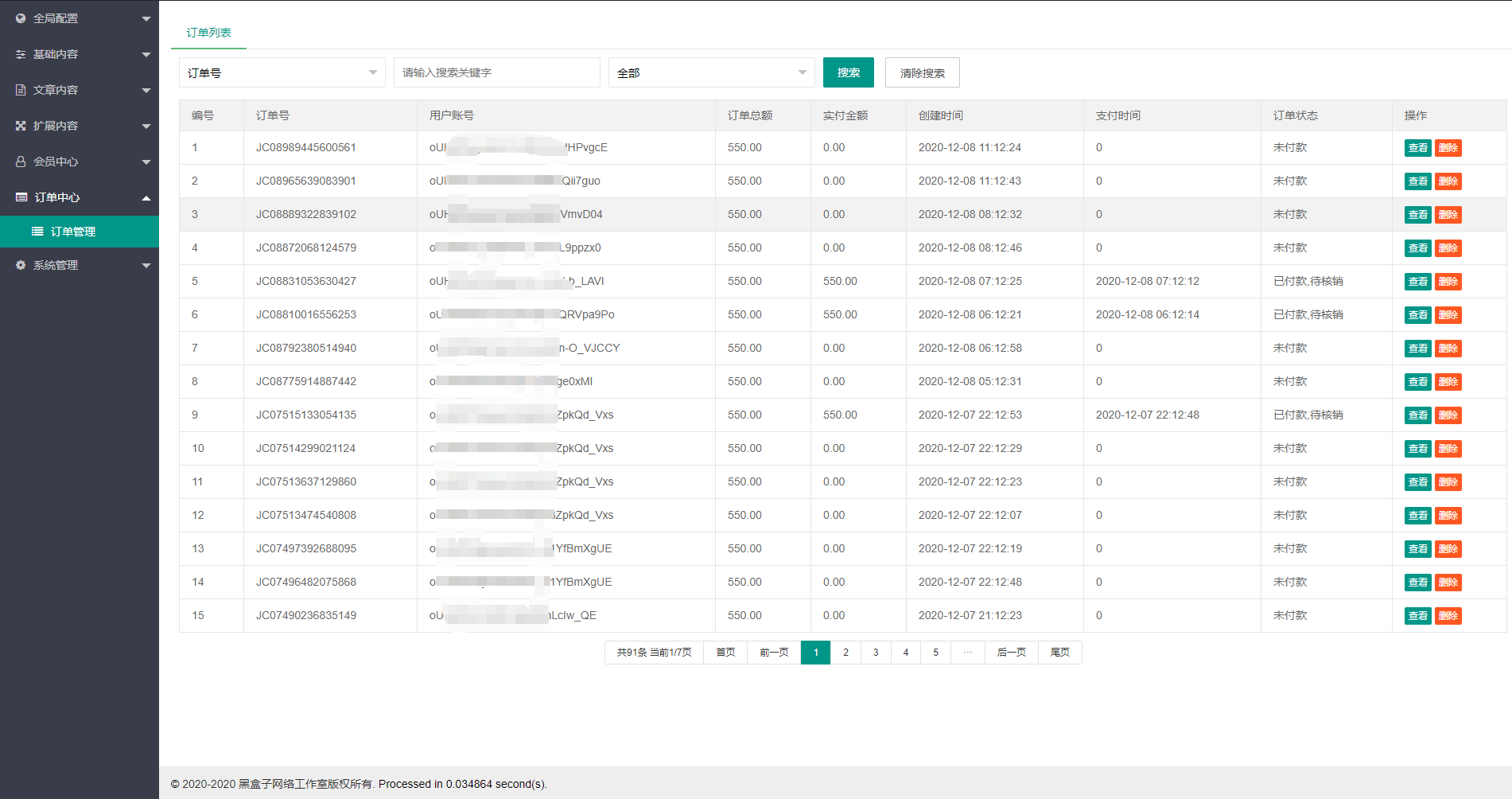
Task: Expand the 全局配置 menu arrow
Action: tap(146, 18)
